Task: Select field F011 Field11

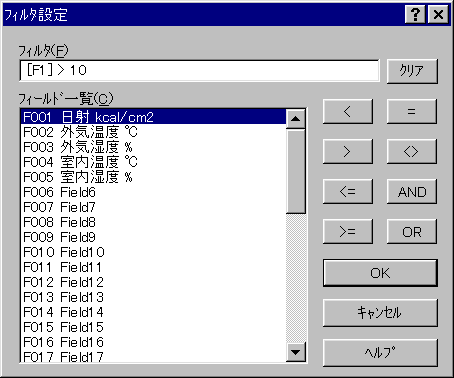Action: (x=153, y=267)
